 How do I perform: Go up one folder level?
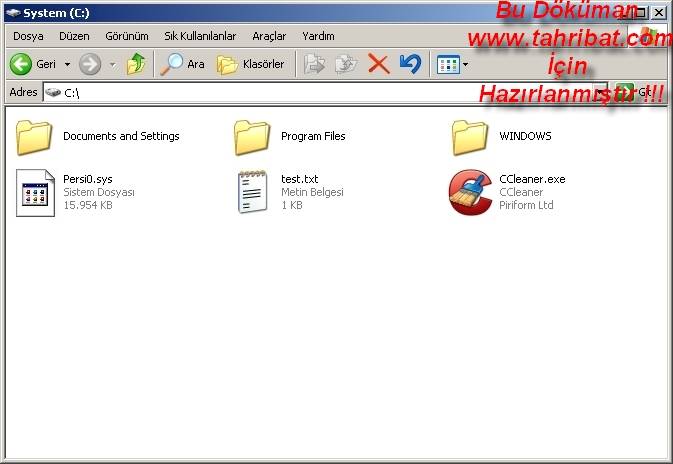[x=136, y=64]
